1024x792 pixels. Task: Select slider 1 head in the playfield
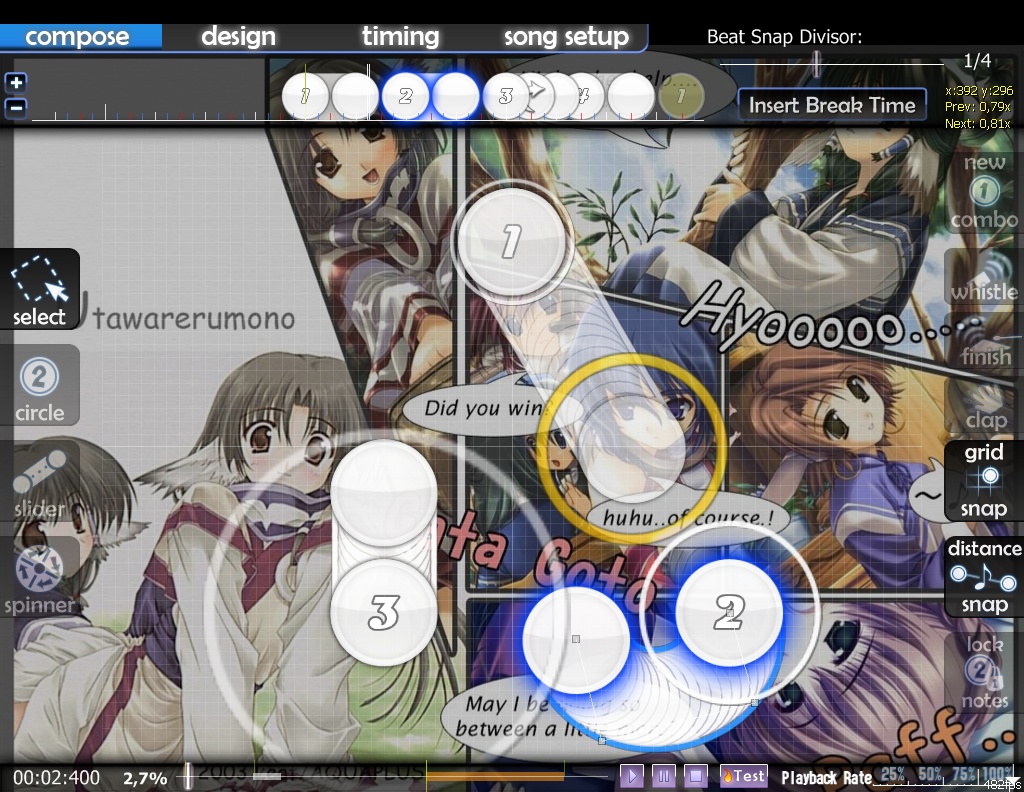(x=511, y=240)
